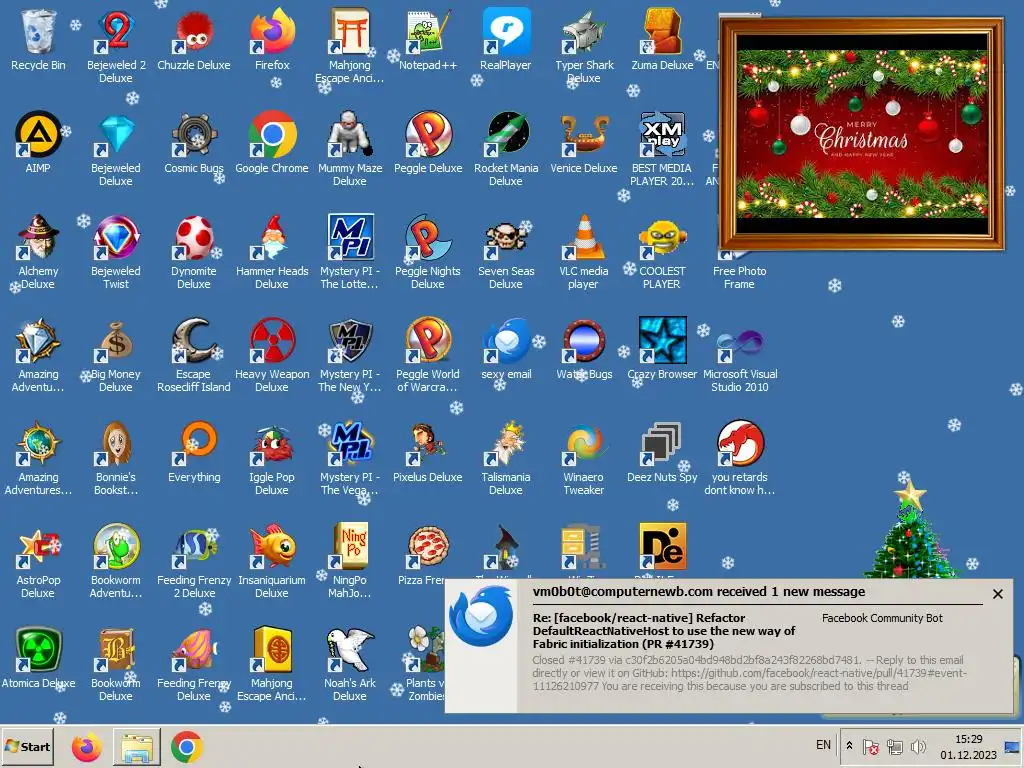Open Peggle World of Warcraft icon

tap(428, 340)
